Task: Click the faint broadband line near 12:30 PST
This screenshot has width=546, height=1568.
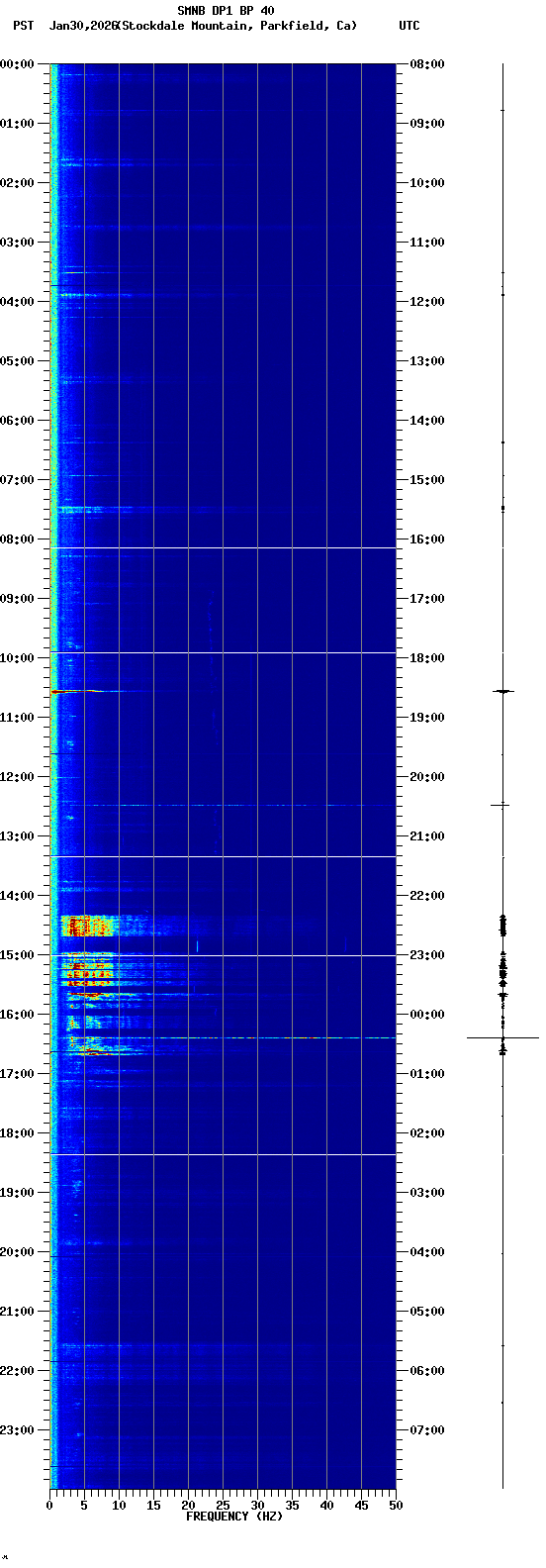Action: (223, 805)
